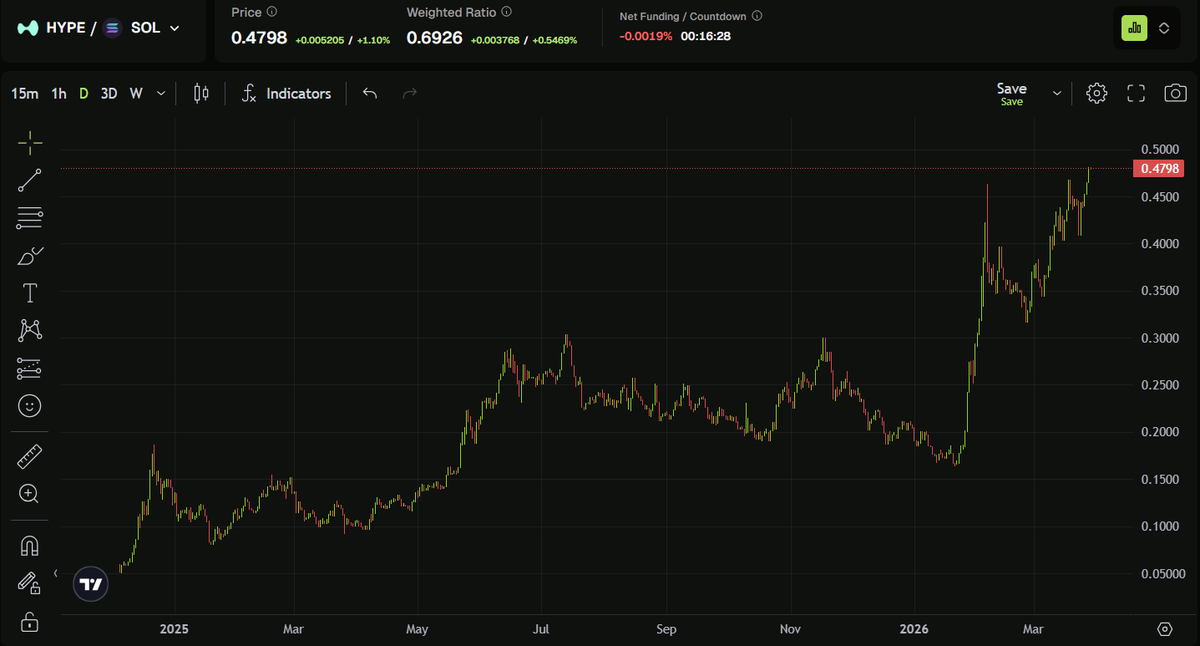Screen dimensions: 1200x646
Task: Click the 0.3000 price axis label
Action: click(1159, 338)
